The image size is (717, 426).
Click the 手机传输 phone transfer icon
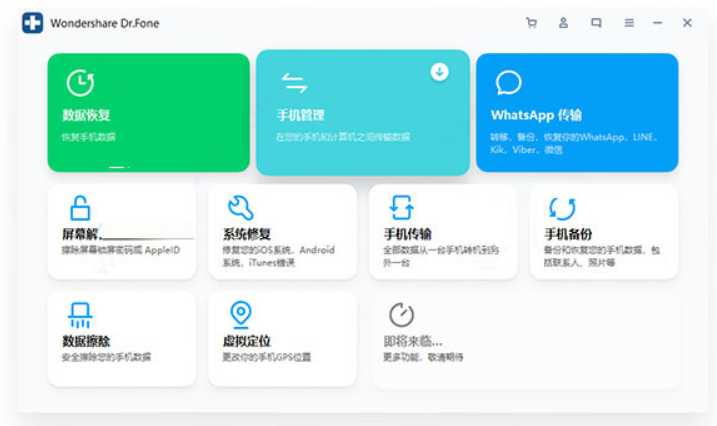(x=401, y=207)
